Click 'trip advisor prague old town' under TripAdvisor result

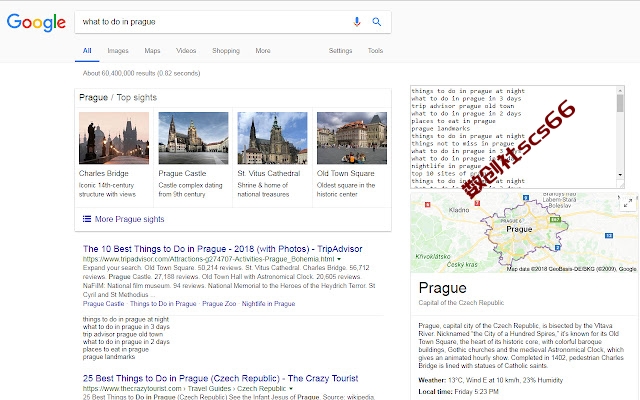click(122, 334)
